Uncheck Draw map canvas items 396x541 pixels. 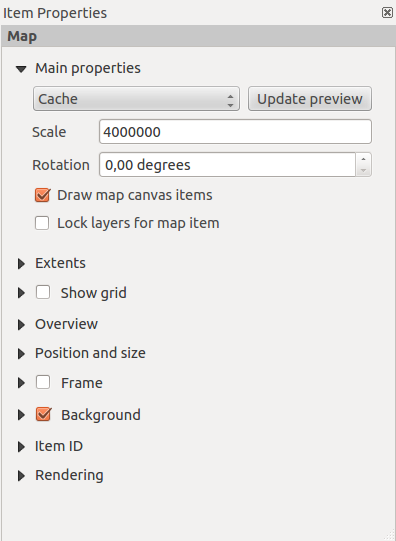(x=42, y=195)
